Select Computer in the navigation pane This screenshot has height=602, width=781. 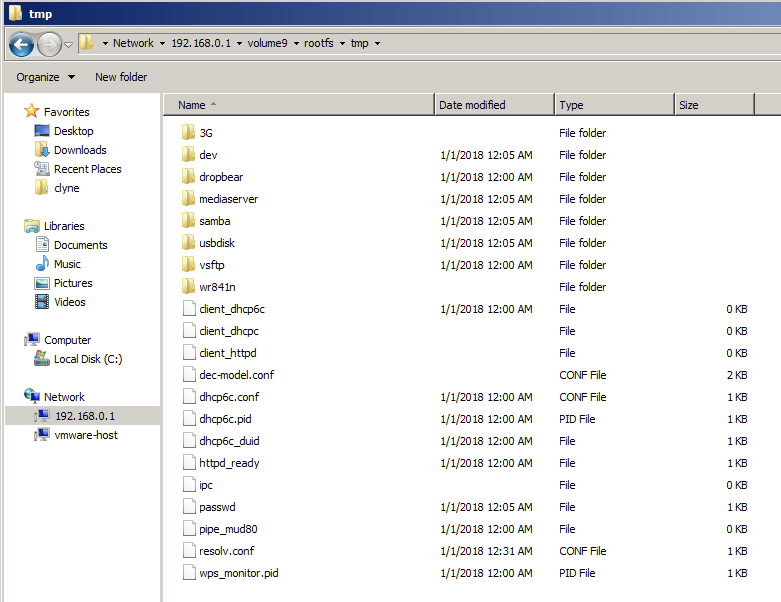[x=68, y=340]
